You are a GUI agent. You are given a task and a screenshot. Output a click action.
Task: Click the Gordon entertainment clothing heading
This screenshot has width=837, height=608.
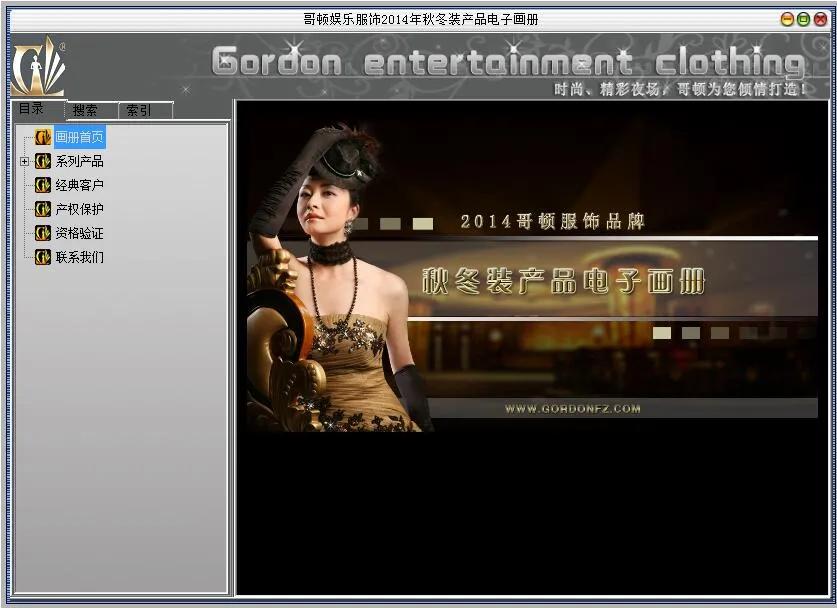(x=508, y=62)
